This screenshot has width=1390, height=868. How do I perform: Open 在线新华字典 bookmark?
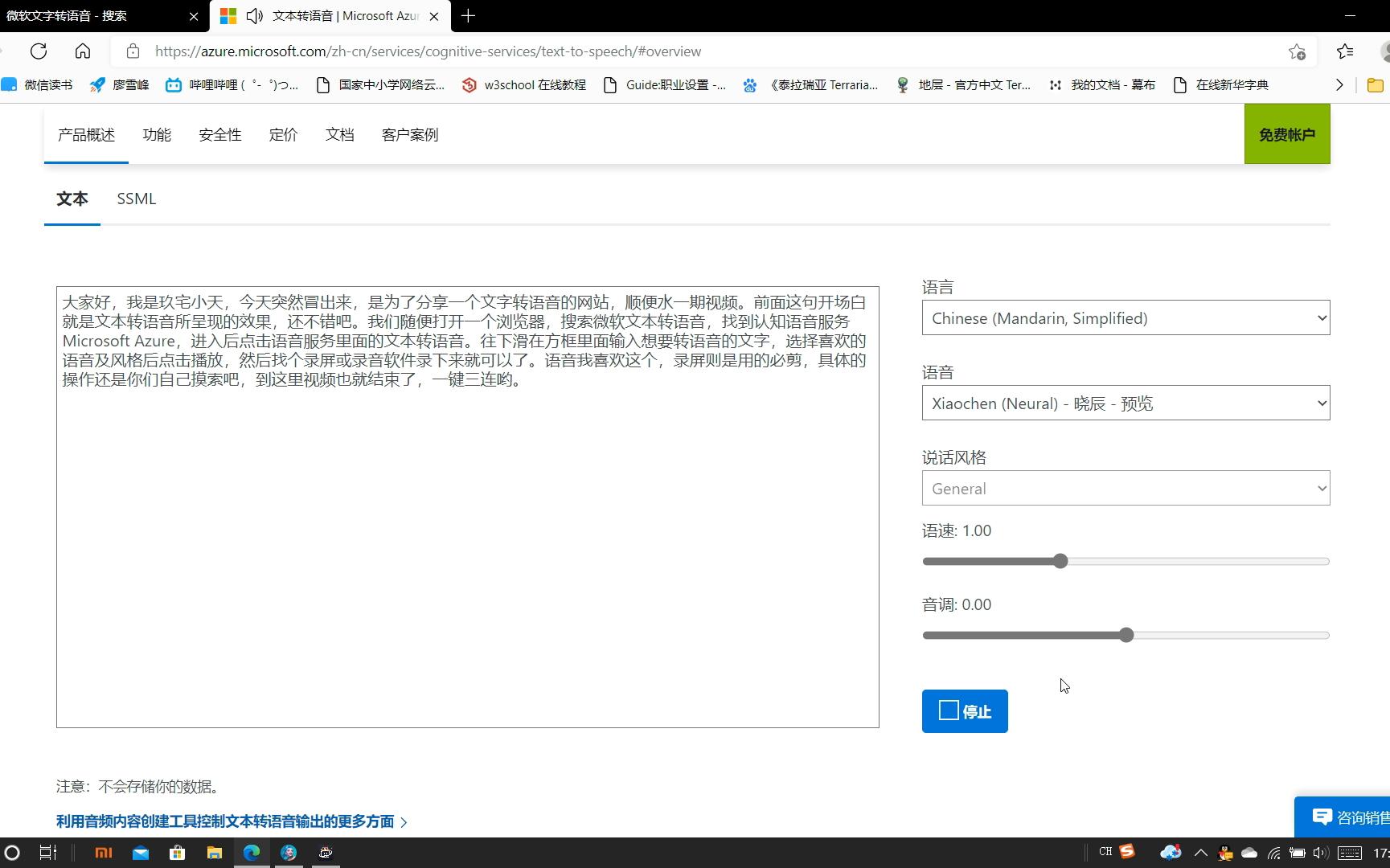pos(1221,84)
